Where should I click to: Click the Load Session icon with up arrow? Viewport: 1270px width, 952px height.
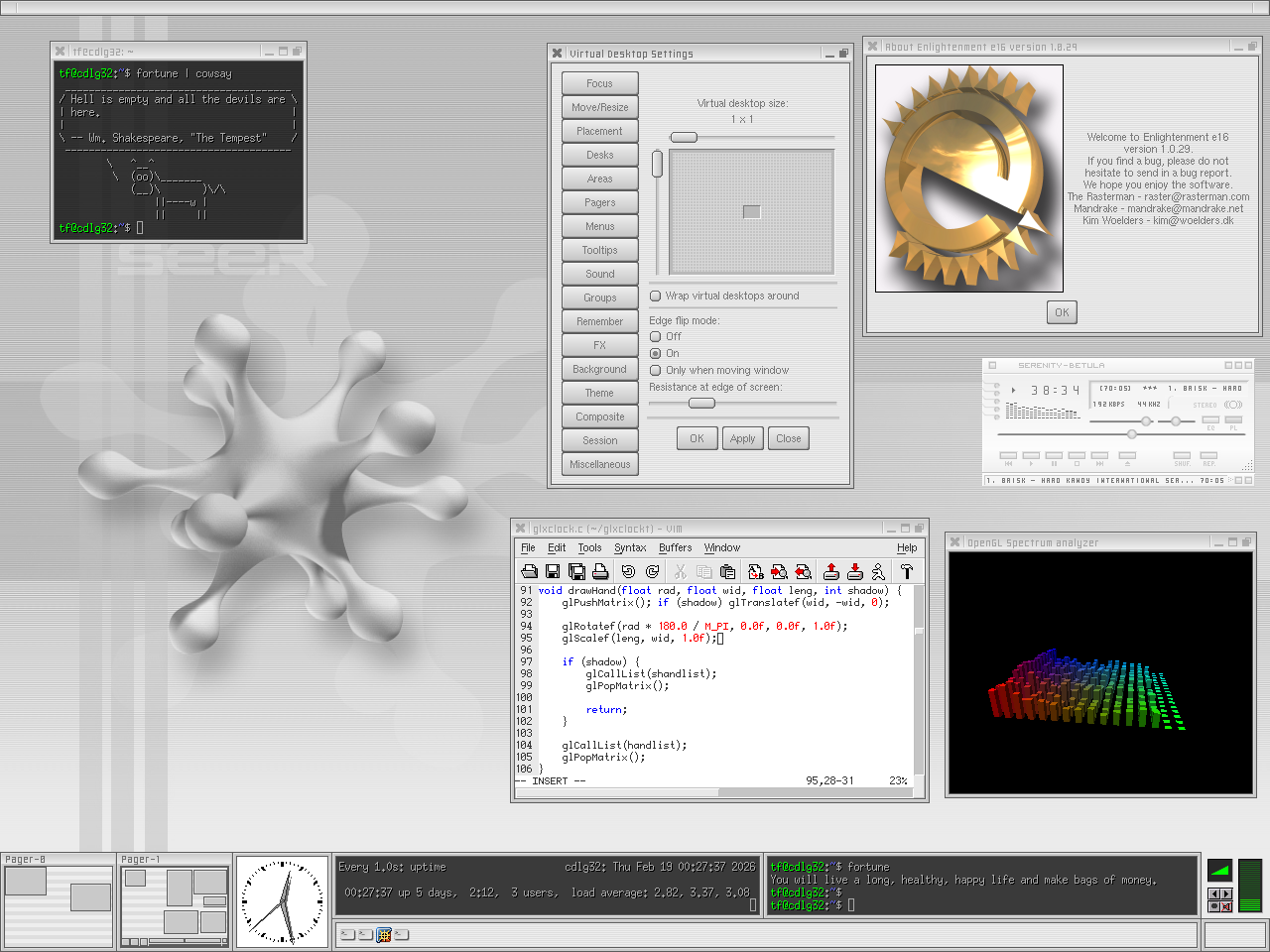point(831,571)
